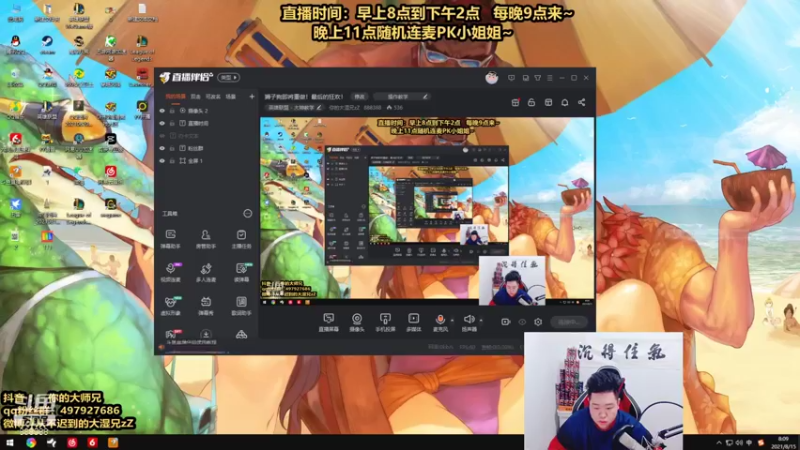Open the Steam desktop shortcut

47,44
